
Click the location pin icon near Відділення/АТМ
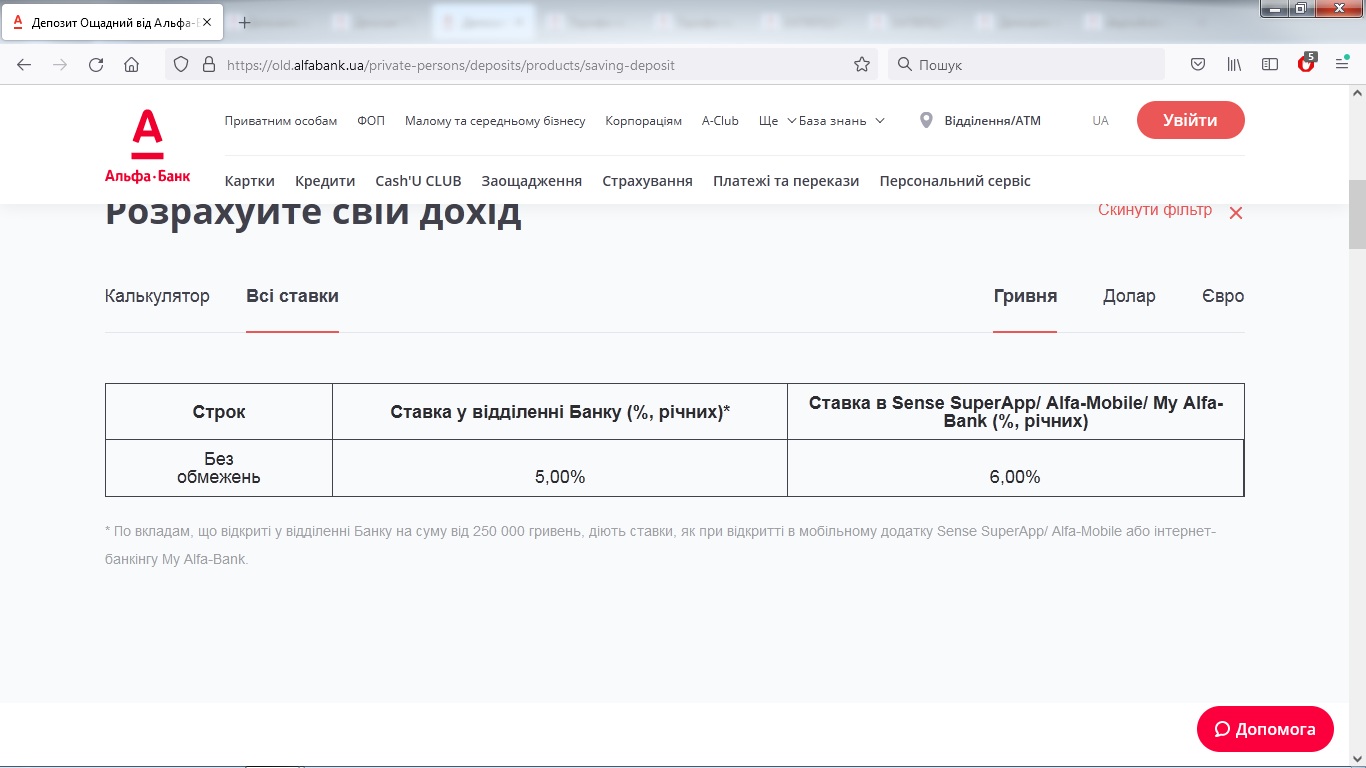click(x=925, y=120)
